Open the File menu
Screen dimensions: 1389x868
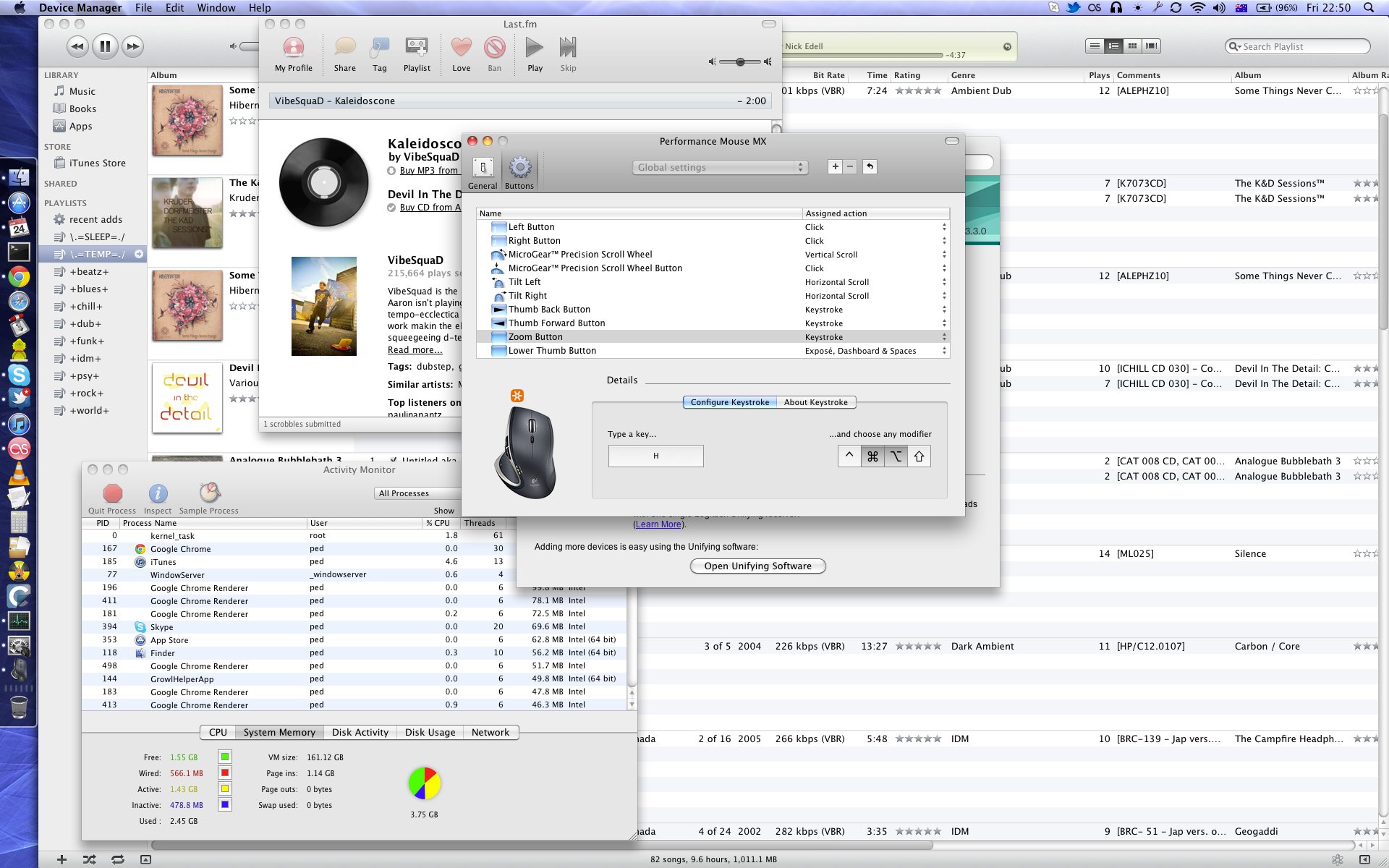(143, 8)
